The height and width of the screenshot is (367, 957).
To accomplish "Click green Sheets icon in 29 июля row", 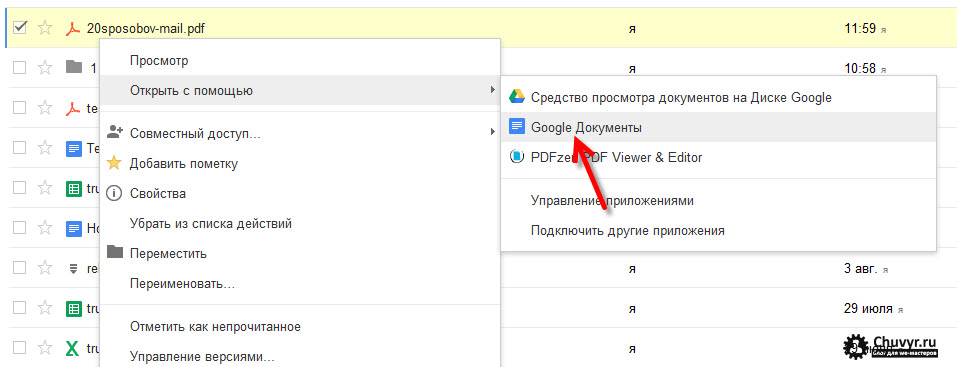I will [x=73, y=308].
